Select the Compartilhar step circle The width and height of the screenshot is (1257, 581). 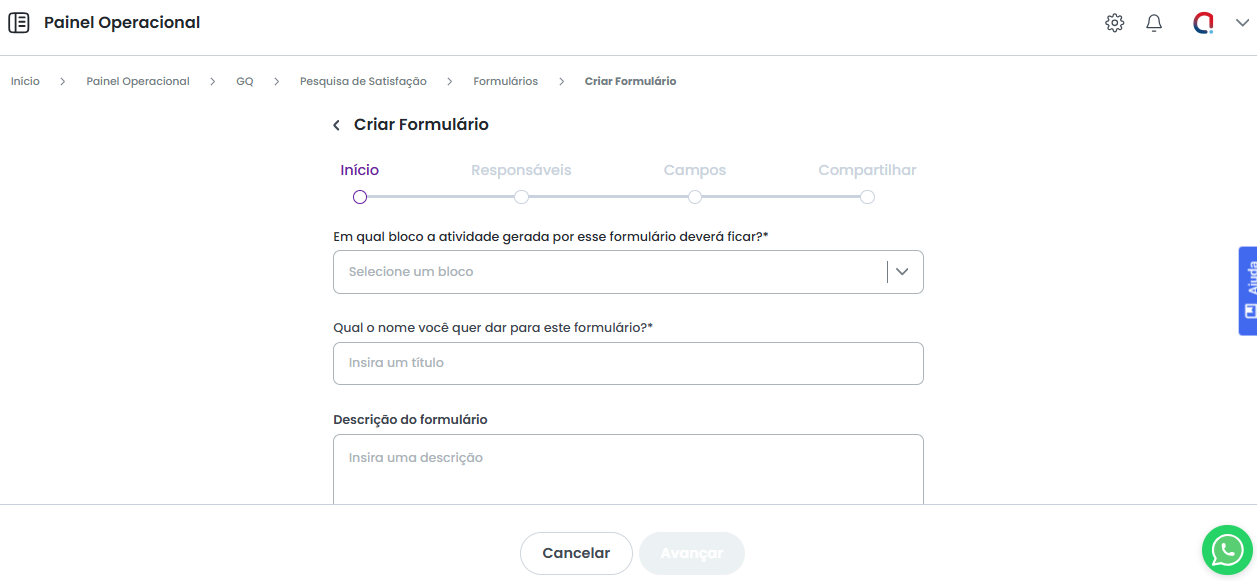867,197
